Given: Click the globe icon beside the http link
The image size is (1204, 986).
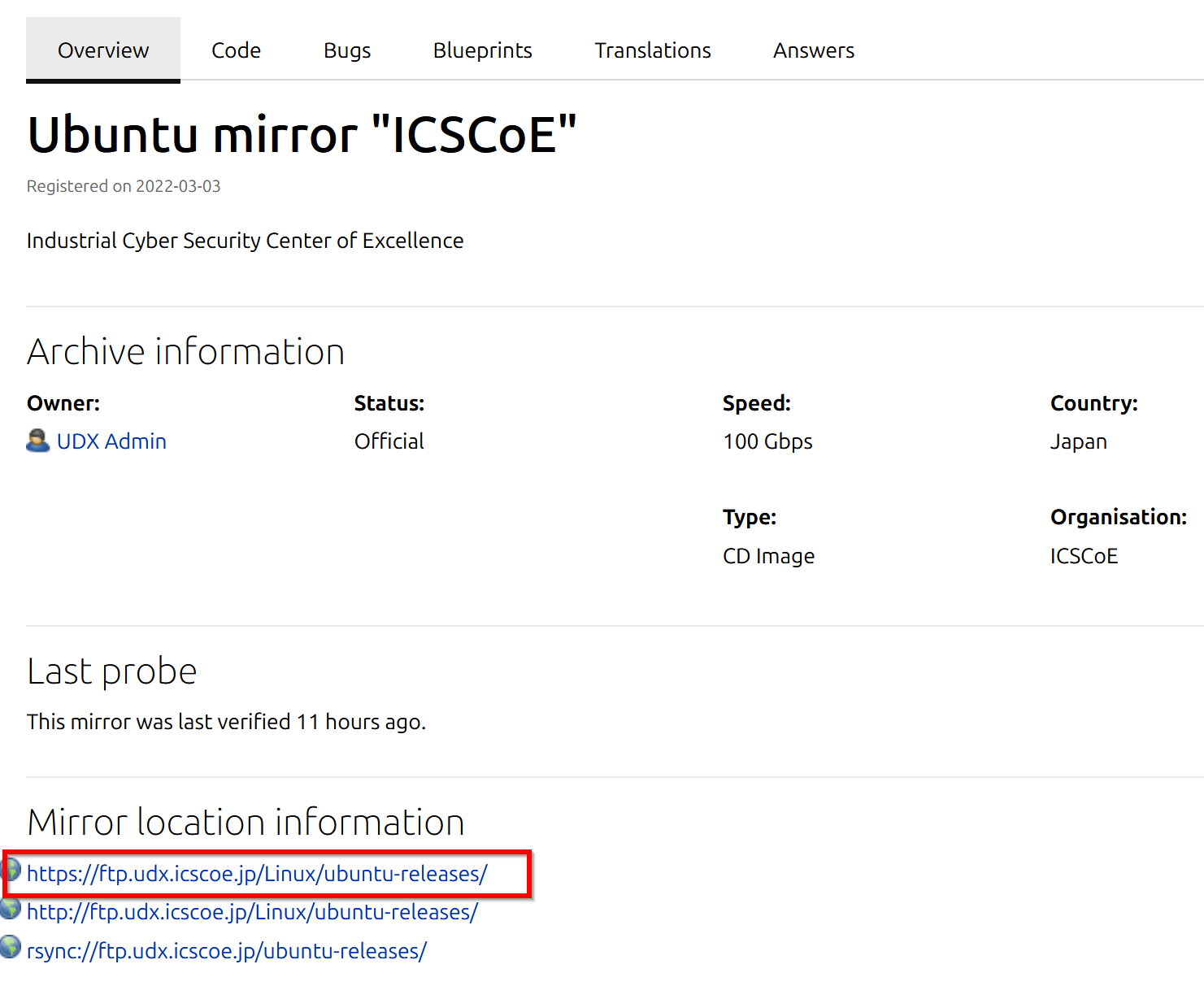Looking at the screenshot, I should (x=11, y=908).
